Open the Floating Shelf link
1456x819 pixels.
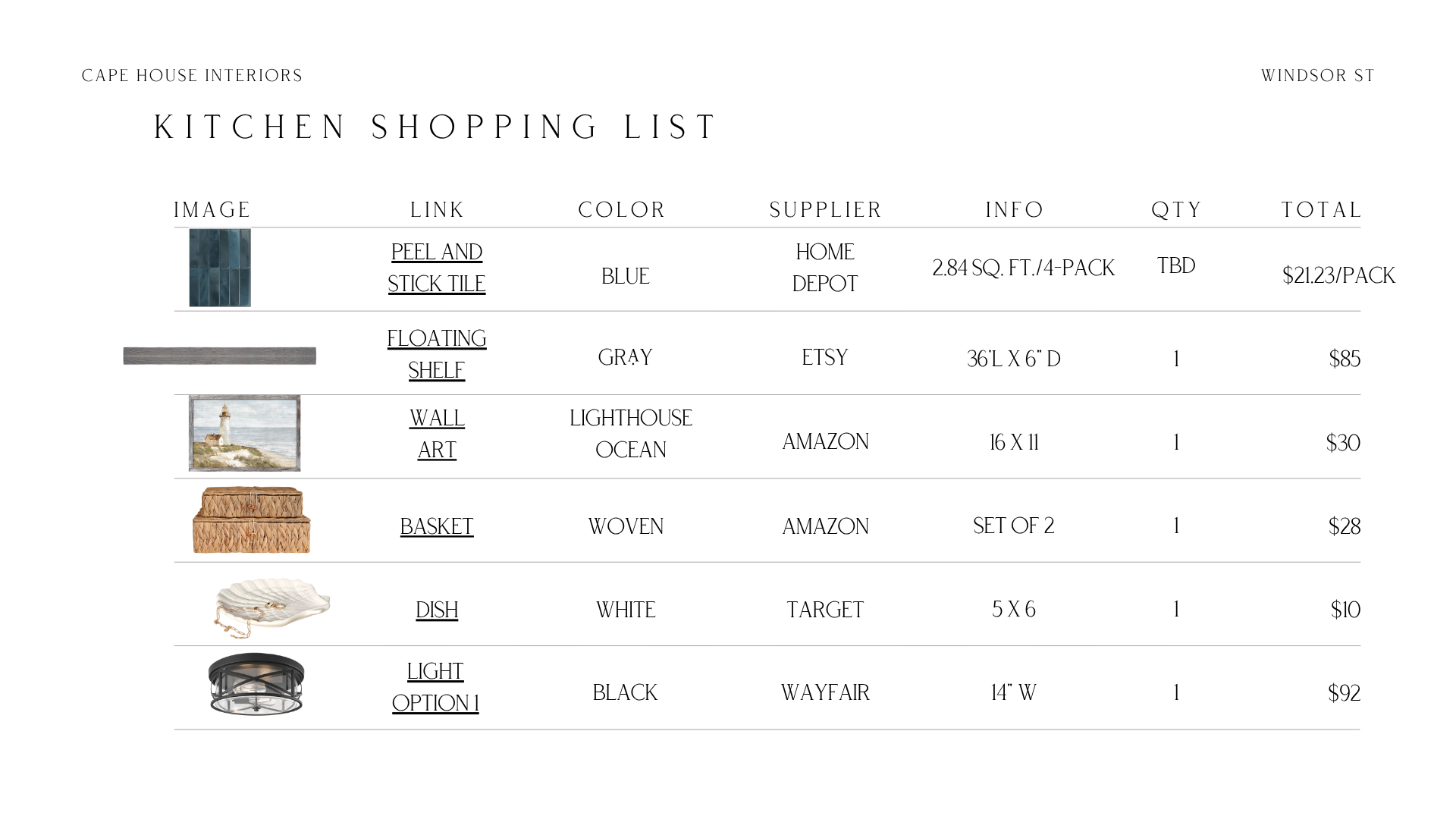click(x=437, y=354)
